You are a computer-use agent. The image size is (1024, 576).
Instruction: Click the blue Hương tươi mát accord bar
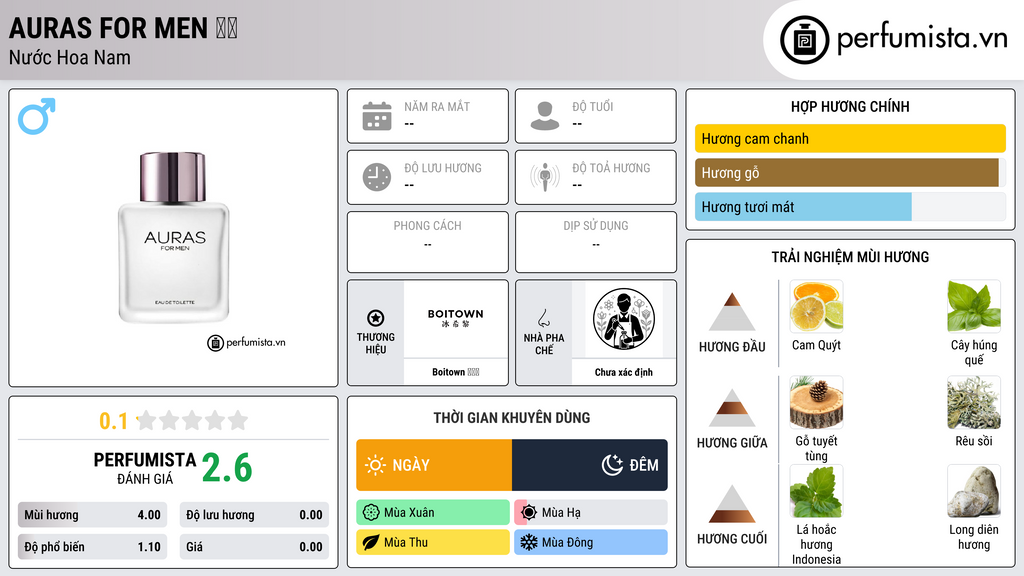pyautogui.click(x=803, y=207)
